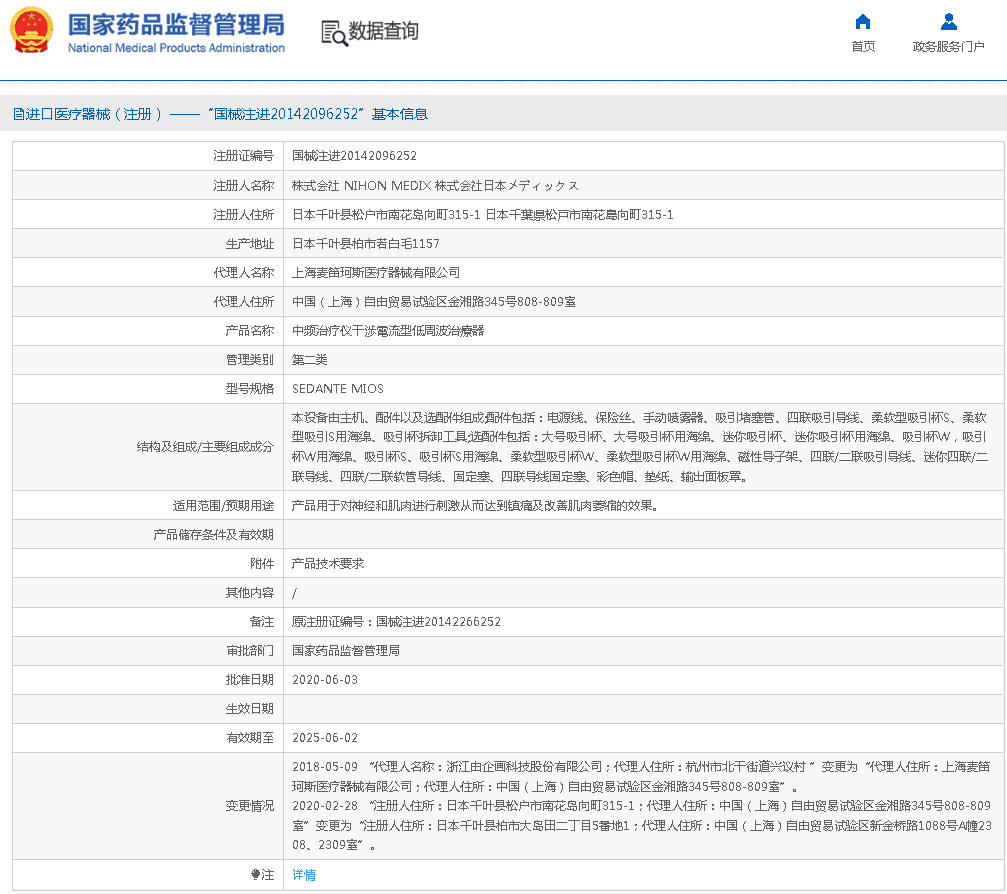Click the 适用范围/预期用途 label
Image resolution: width=1007 pixels, height=894 pixels.
click(223, 505)
